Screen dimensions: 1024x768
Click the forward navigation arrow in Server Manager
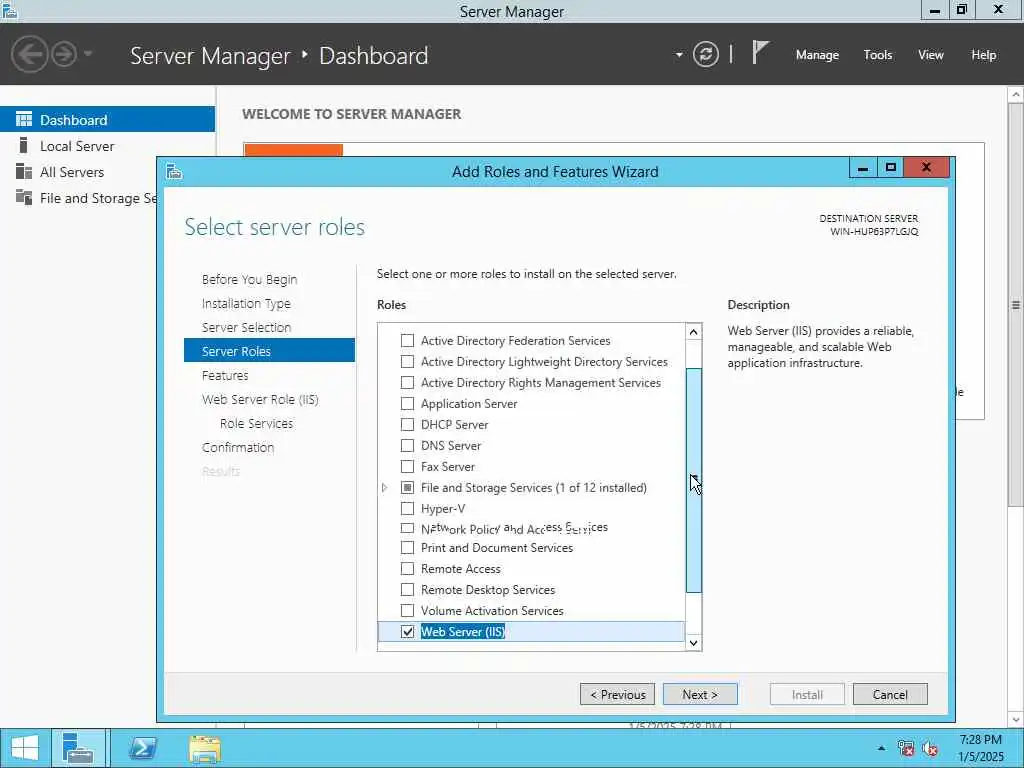pyautogui.click(x=64, y=54)
